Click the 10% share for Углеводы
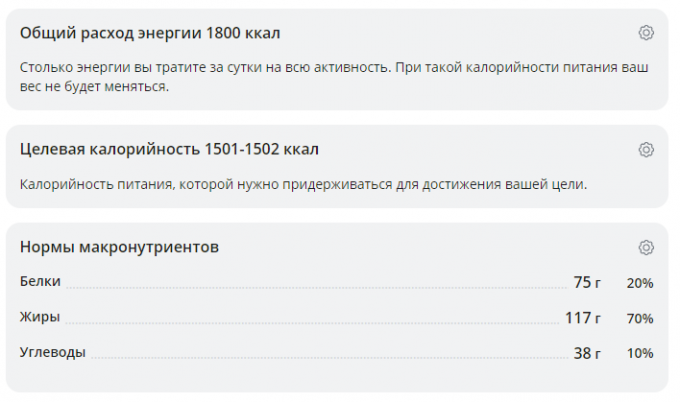680x402 pixels. click(640, 354)
